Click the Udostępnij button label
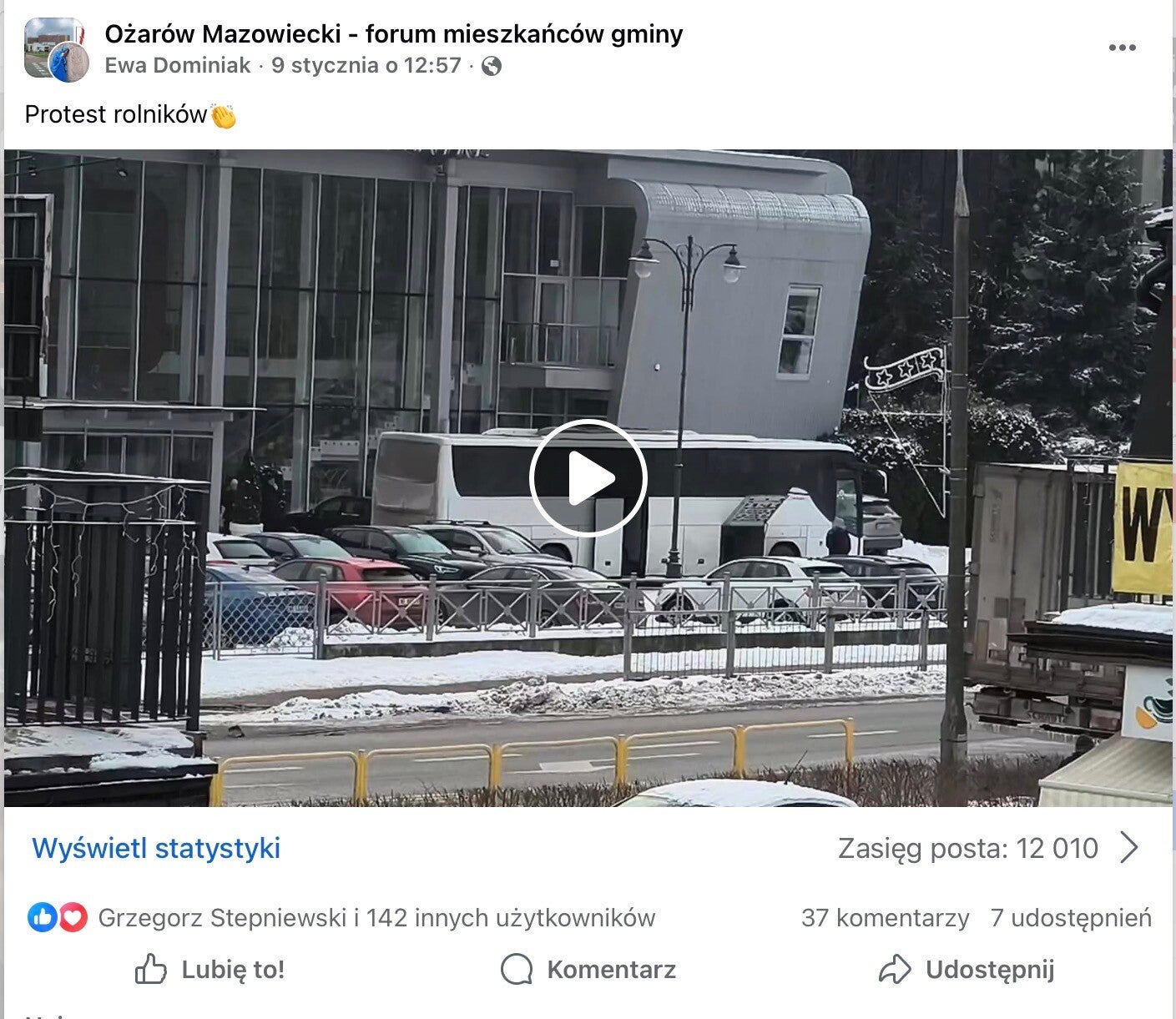1176x1019 pixels. click(990, 970)
